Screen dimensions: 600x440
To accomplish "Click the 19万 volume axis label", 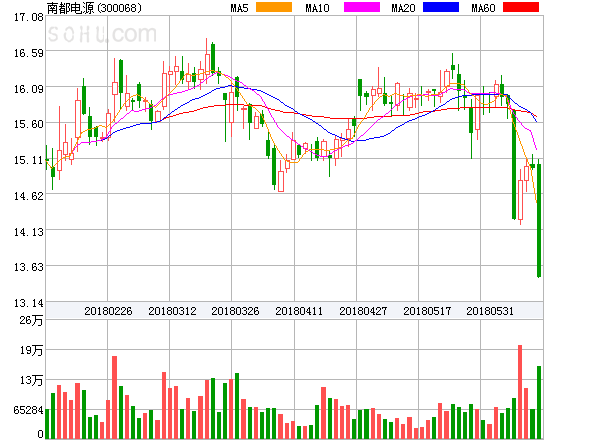I will 31,350.
